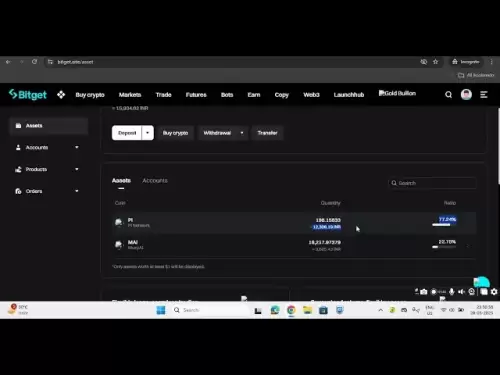Open the user profile avatar

(466, 95)
